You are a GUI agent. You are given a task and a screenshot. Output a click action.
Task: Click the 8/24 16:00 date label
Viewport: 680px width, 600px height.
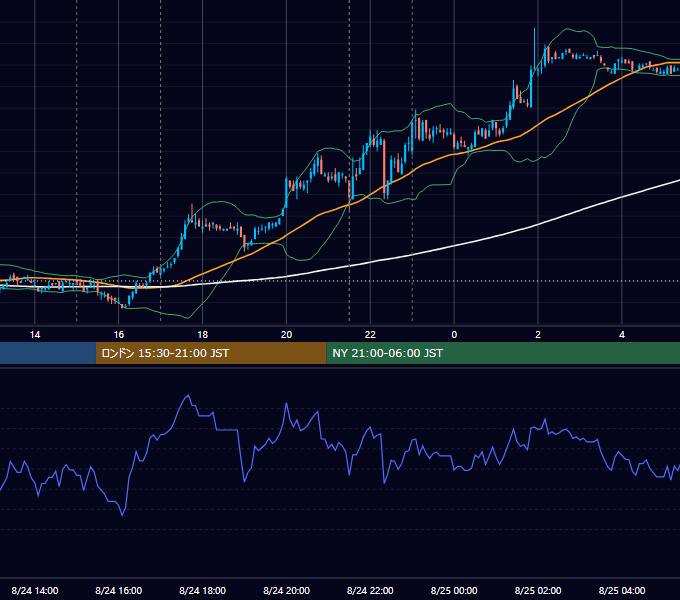(x=118, y=590)
